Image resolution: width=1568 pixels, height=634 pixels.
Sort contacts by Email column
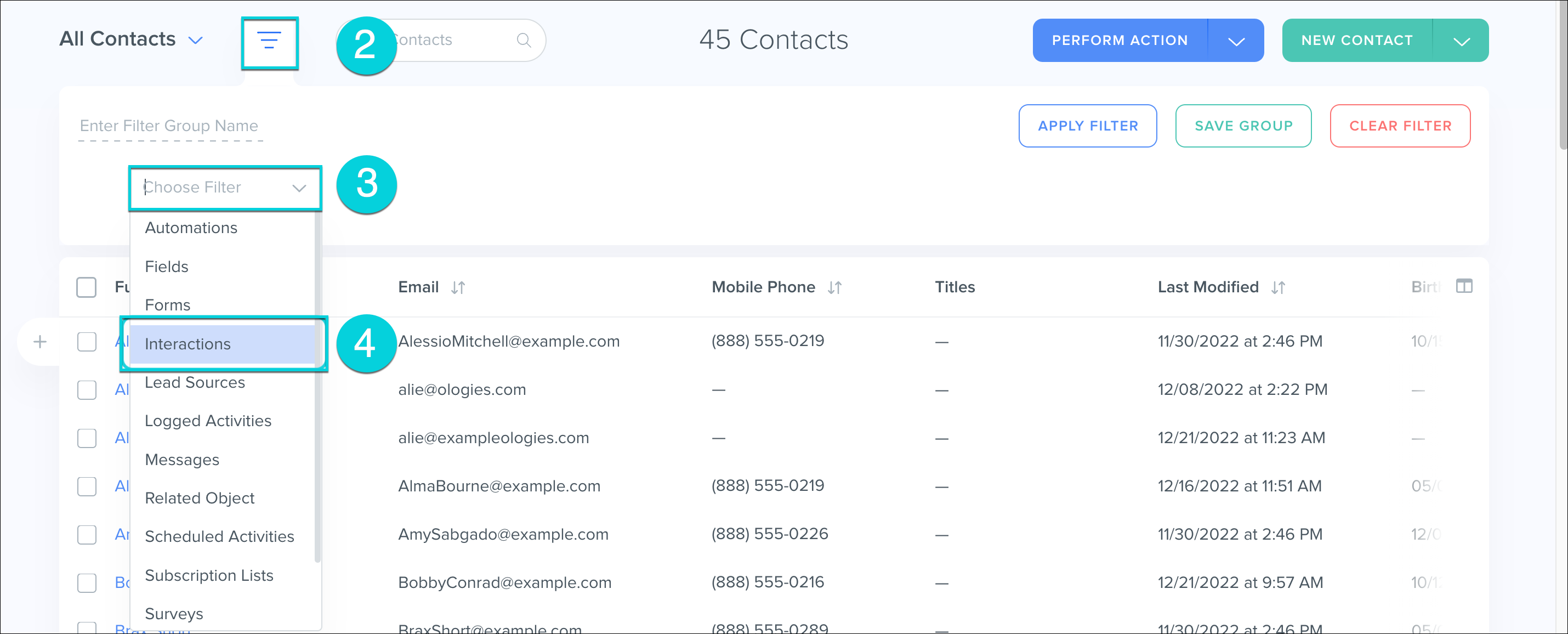click(458, 287)
